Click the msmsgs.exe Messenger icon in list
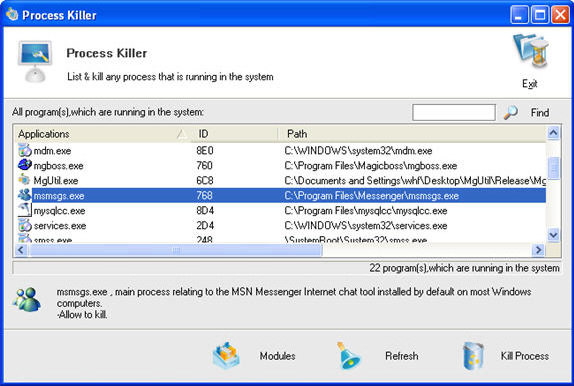This screenshot has width=574, height=386. click(25, 195)
